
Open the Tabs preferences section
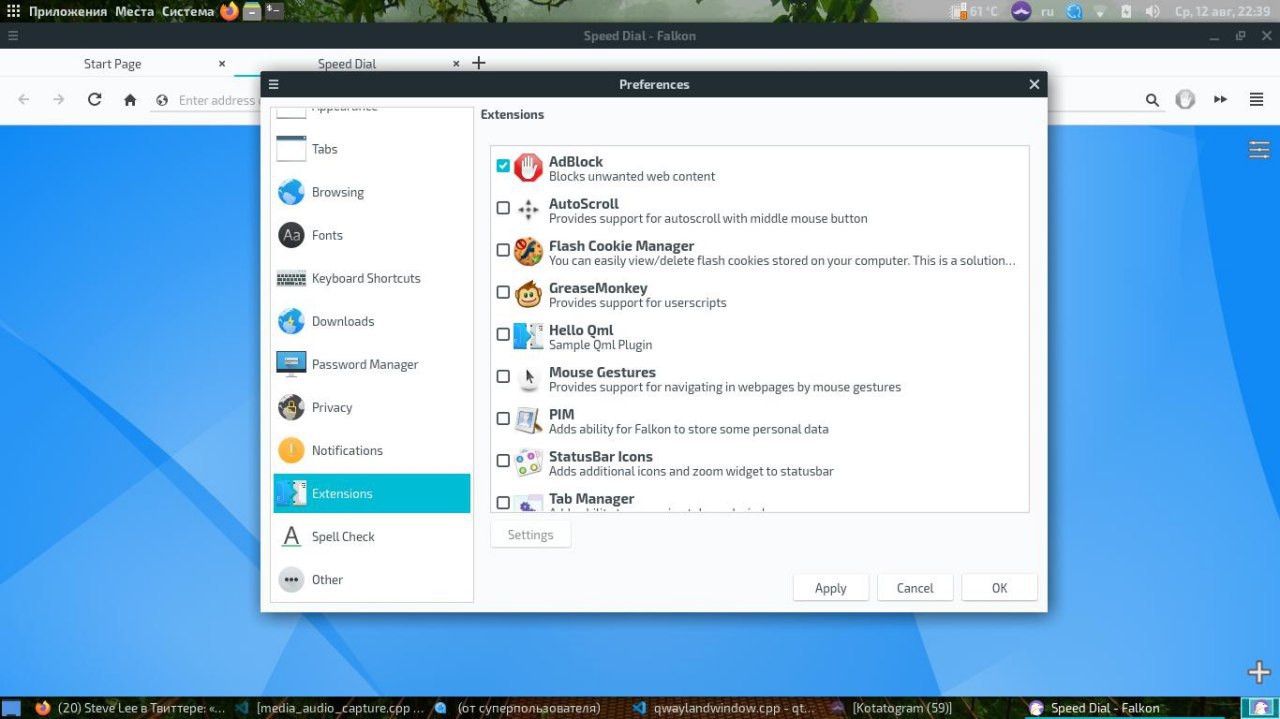(x=372, y=149)
